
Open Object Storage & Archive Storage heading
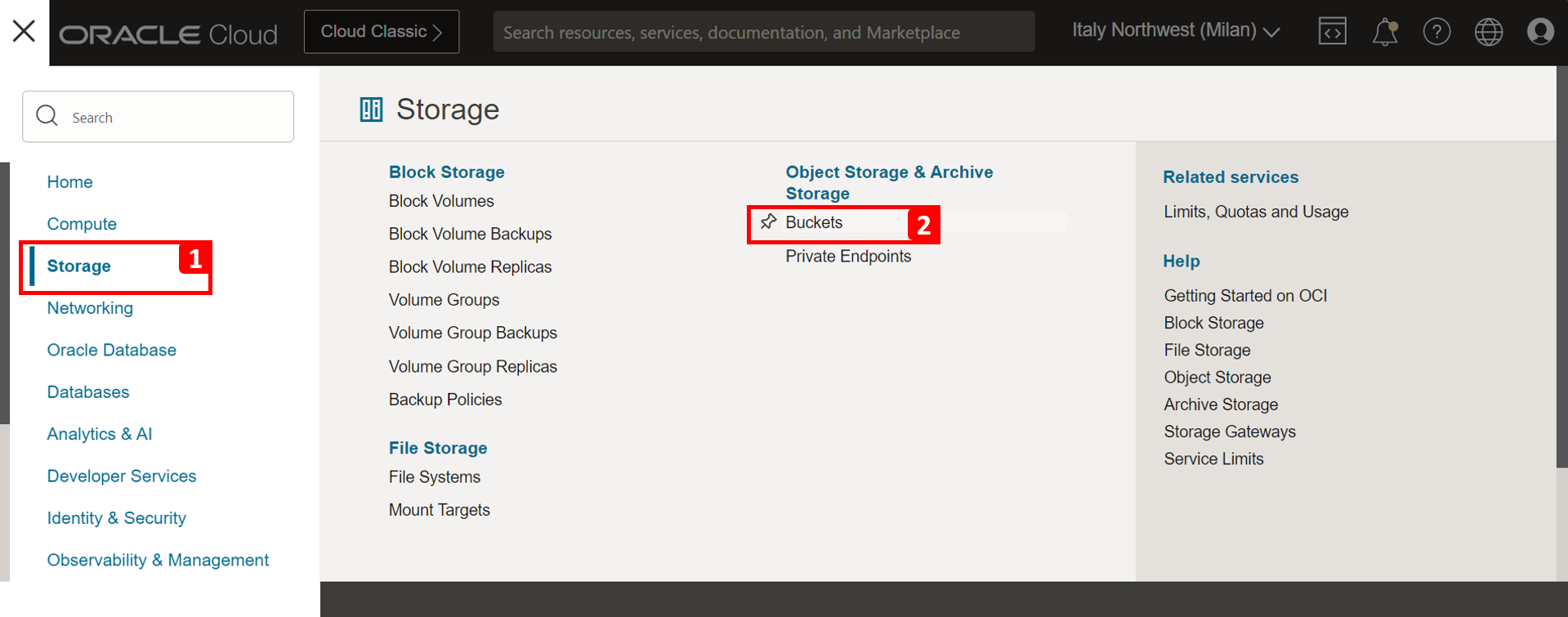click(889, 183)
